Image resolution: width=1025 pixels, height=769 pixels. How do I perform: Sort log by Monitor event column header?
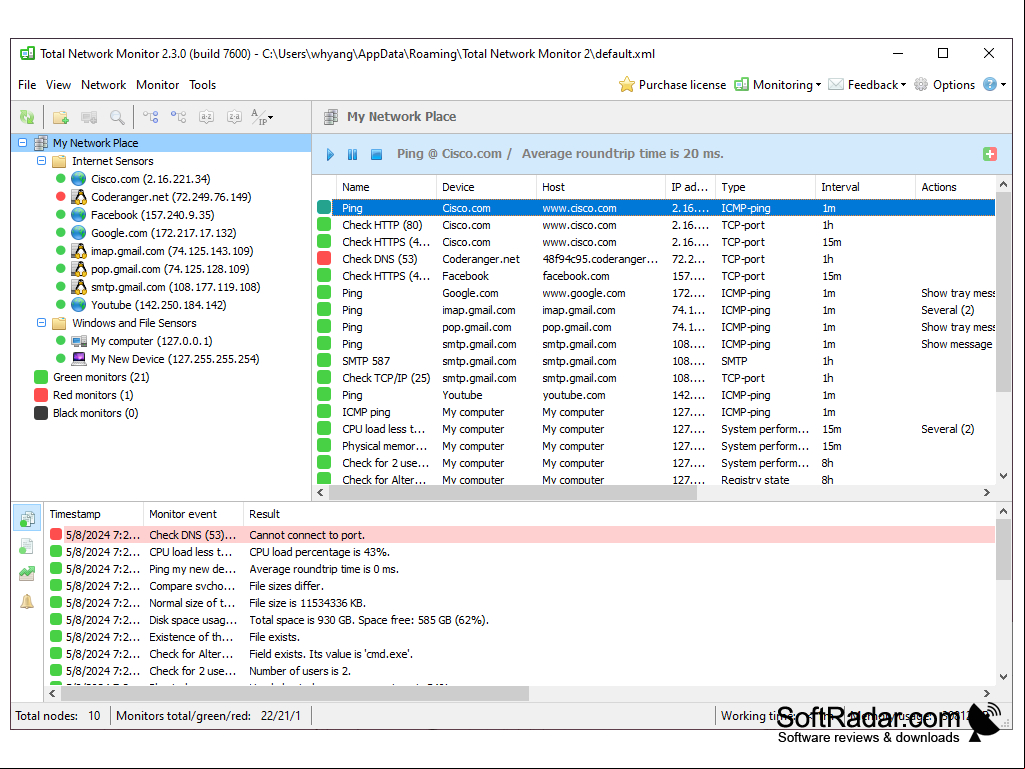click(x=193, y=514)
